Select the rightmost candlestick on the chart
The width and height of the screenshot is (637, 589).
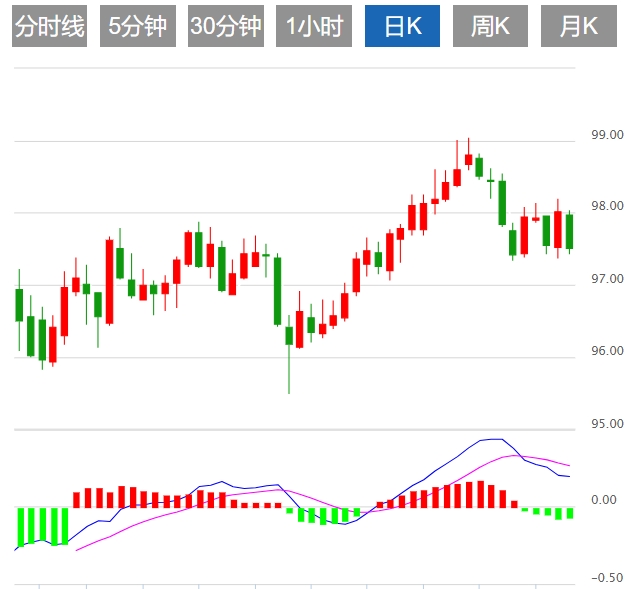[569, 231]
